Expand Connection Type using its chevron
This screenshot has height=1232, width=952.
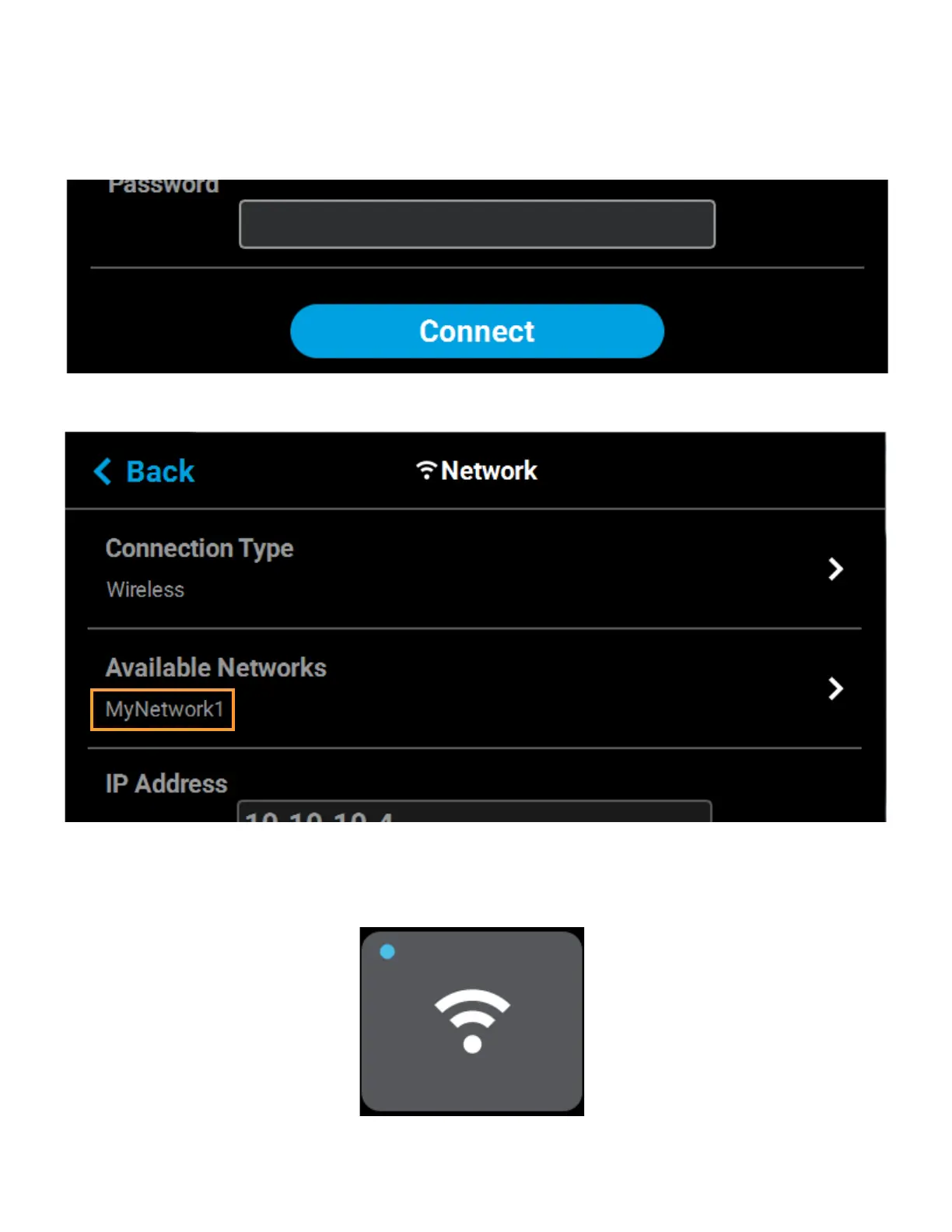tap(835, 569)
